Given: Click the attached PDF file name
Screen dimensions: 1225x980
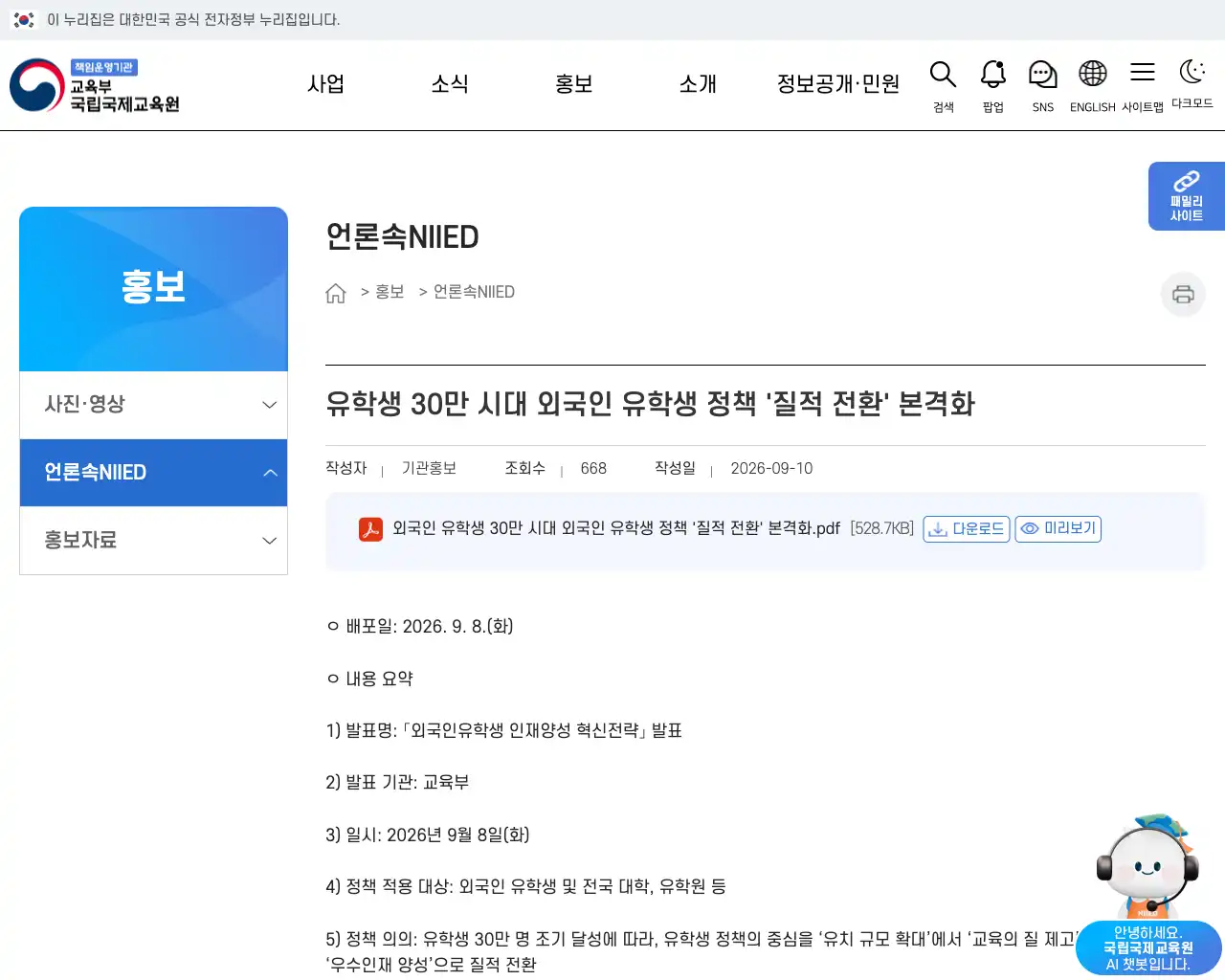Looking at the screenshot, I should pos(616,528).
